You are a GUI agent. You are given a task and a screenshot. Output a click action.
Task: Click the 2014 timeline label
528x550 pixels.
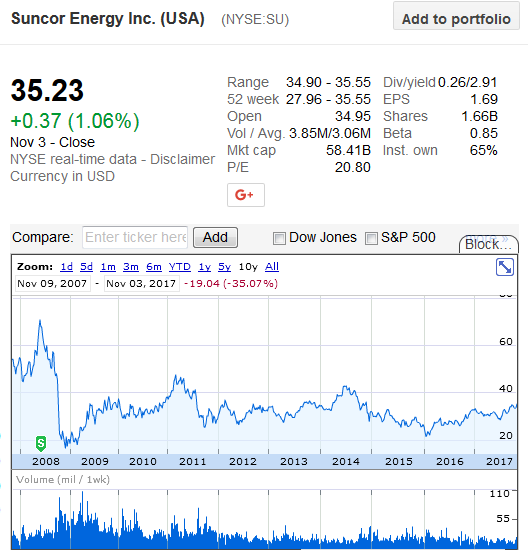point(346,462)
